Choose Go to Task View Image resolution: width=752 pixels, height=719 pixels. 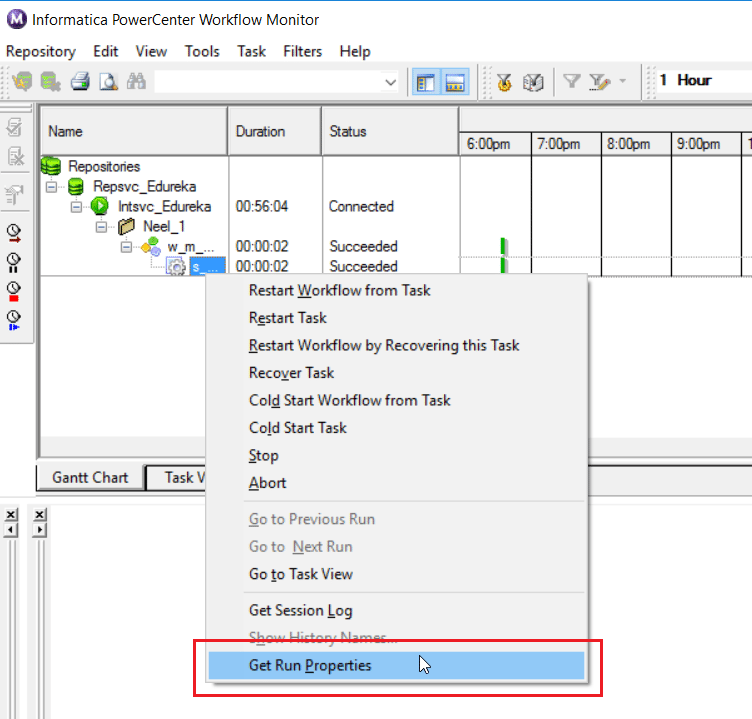(301, 574)
